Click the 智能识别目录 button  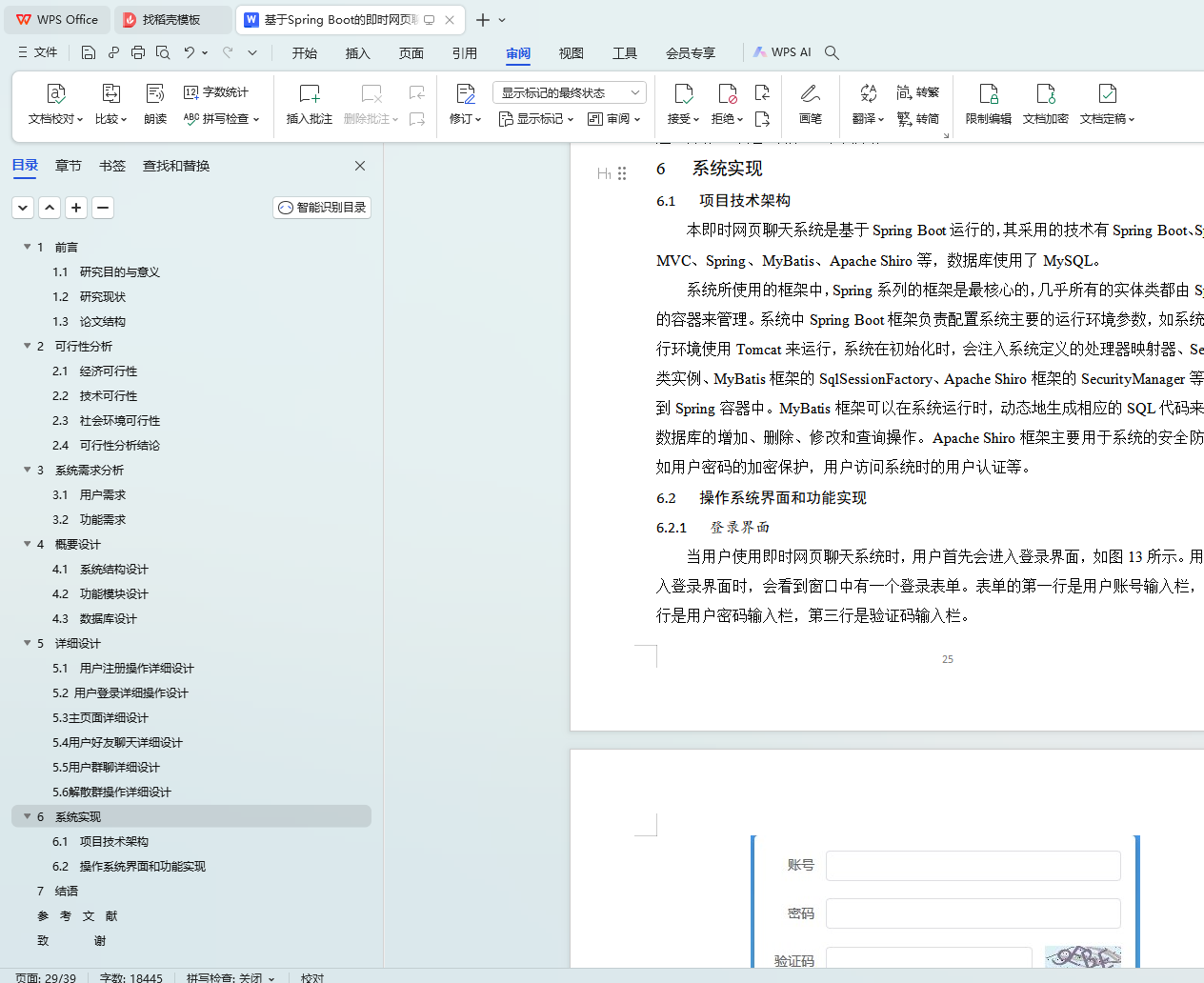tap(322, 208)
